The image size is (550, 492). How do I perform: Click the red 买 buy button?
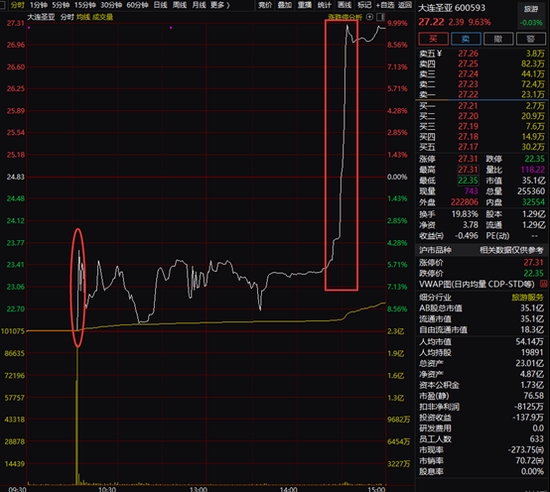(x=433, y=39)
